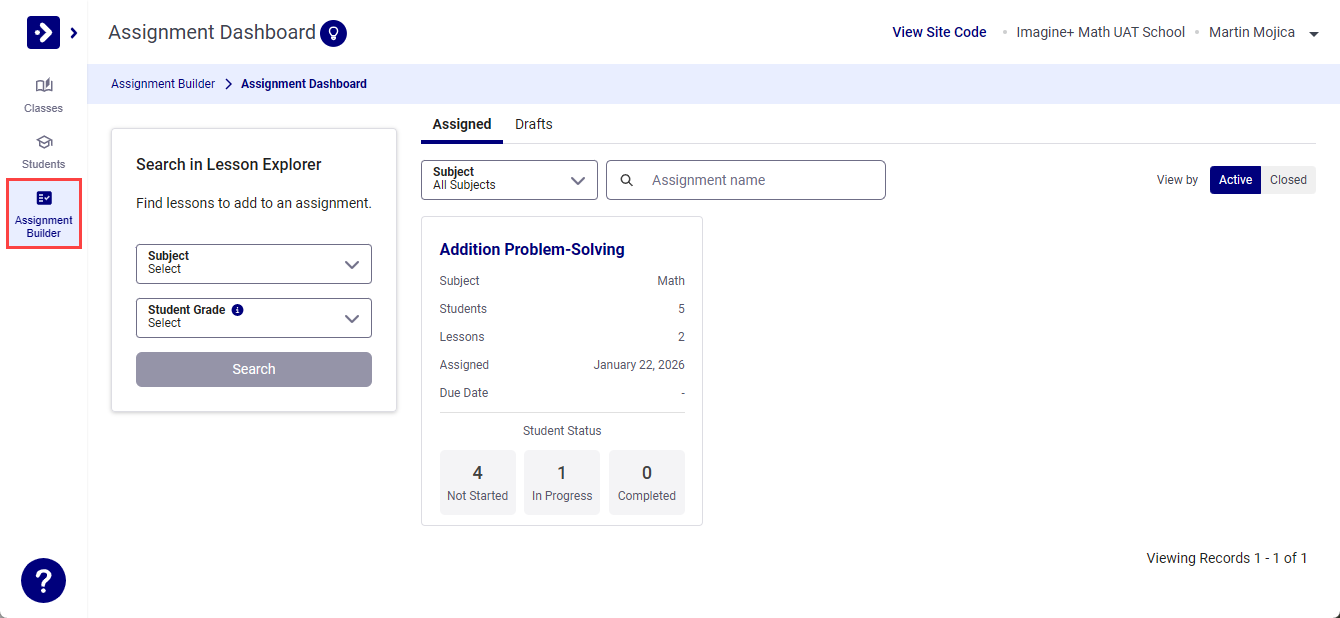This screenshot has height=618, width=1340.
Task: Select the Closed view toggle
Action: pos(1288,180)
